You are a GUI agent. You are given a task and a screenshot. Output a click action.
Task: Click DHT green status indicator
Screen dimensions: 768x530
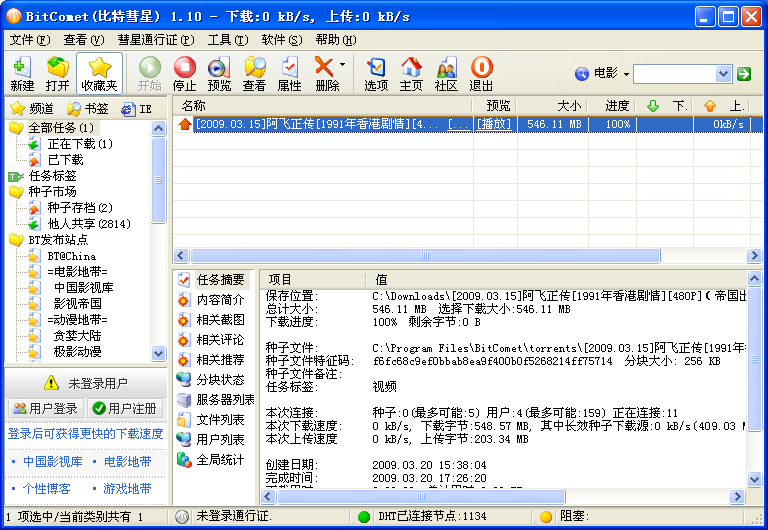tap(363, 517)
